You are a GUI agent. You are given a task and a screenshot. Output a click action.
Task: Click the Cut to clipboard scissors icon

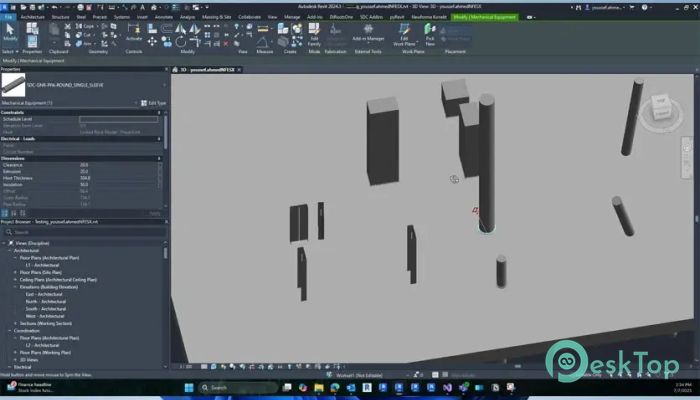(x=67, y=26)
